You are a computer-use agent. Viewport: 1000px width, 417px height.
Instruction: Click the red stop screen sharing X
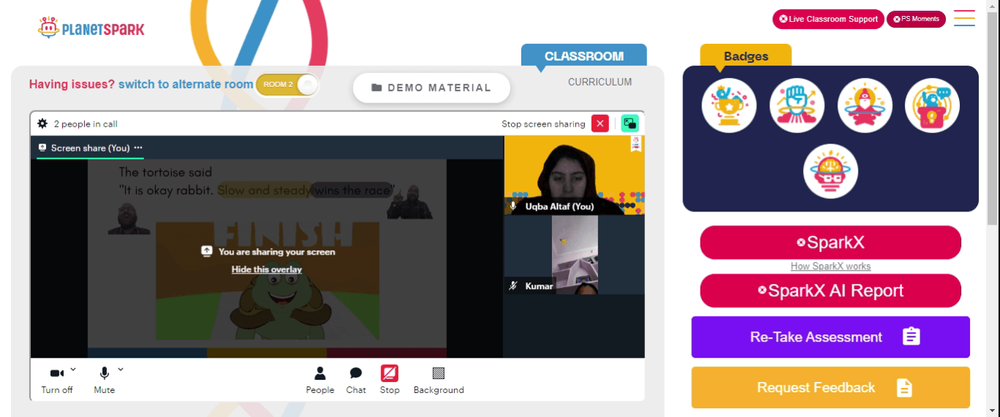coord(600,124)
